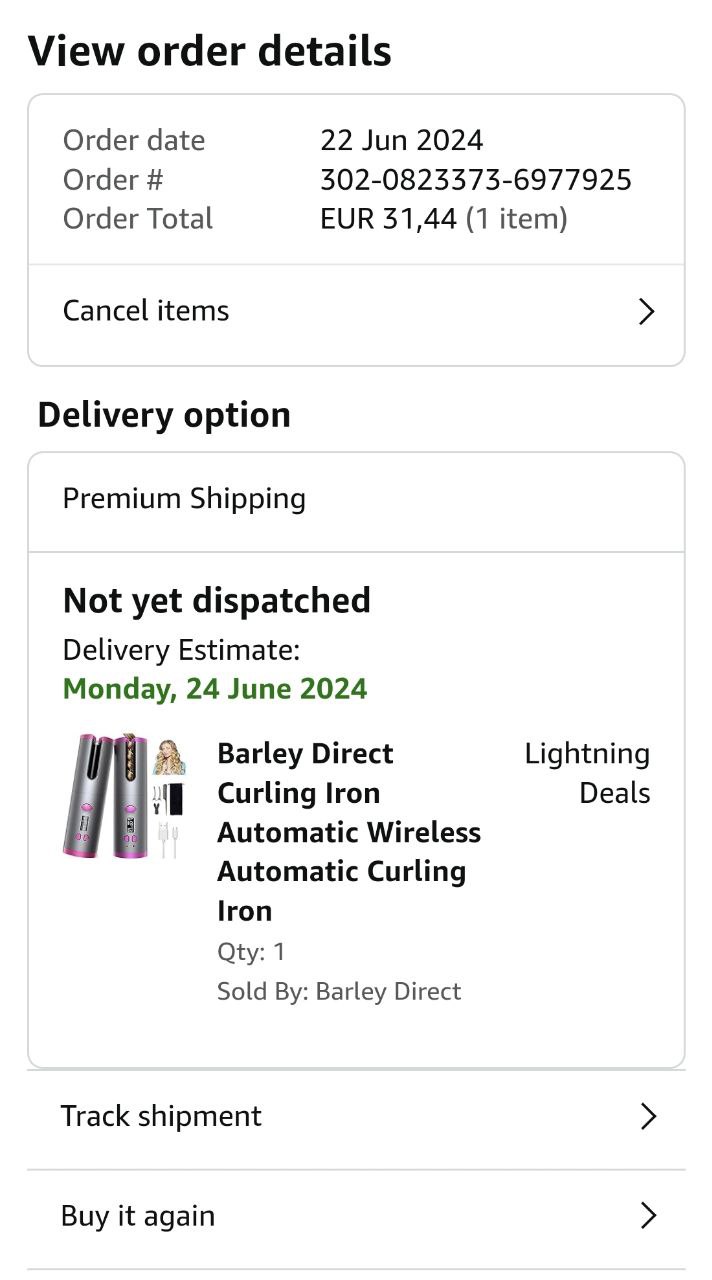
Task: Tap the (1 item) count text
Action: pos(517,219)
